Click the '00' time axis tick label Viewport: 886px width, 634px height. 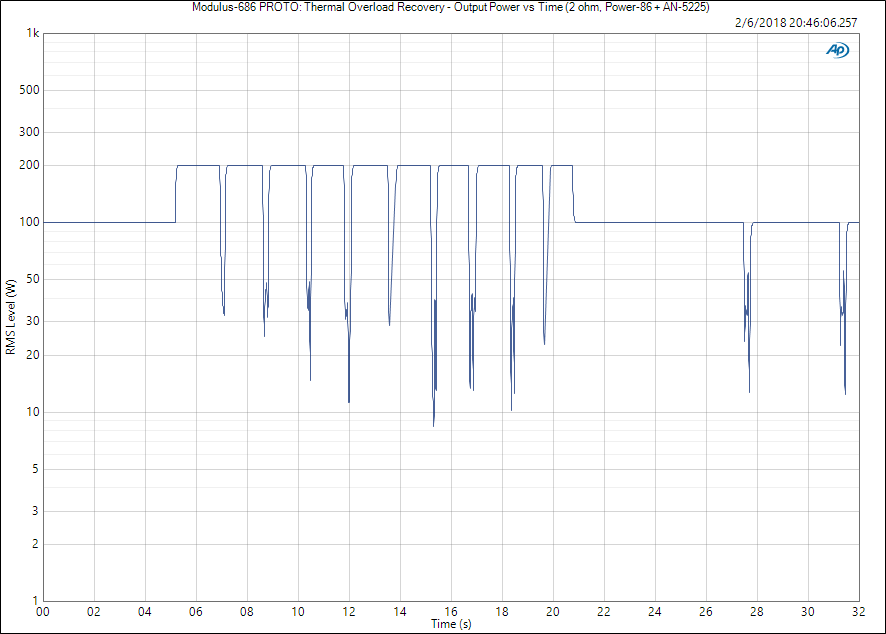pyautogui.click(x=43, y=611)
